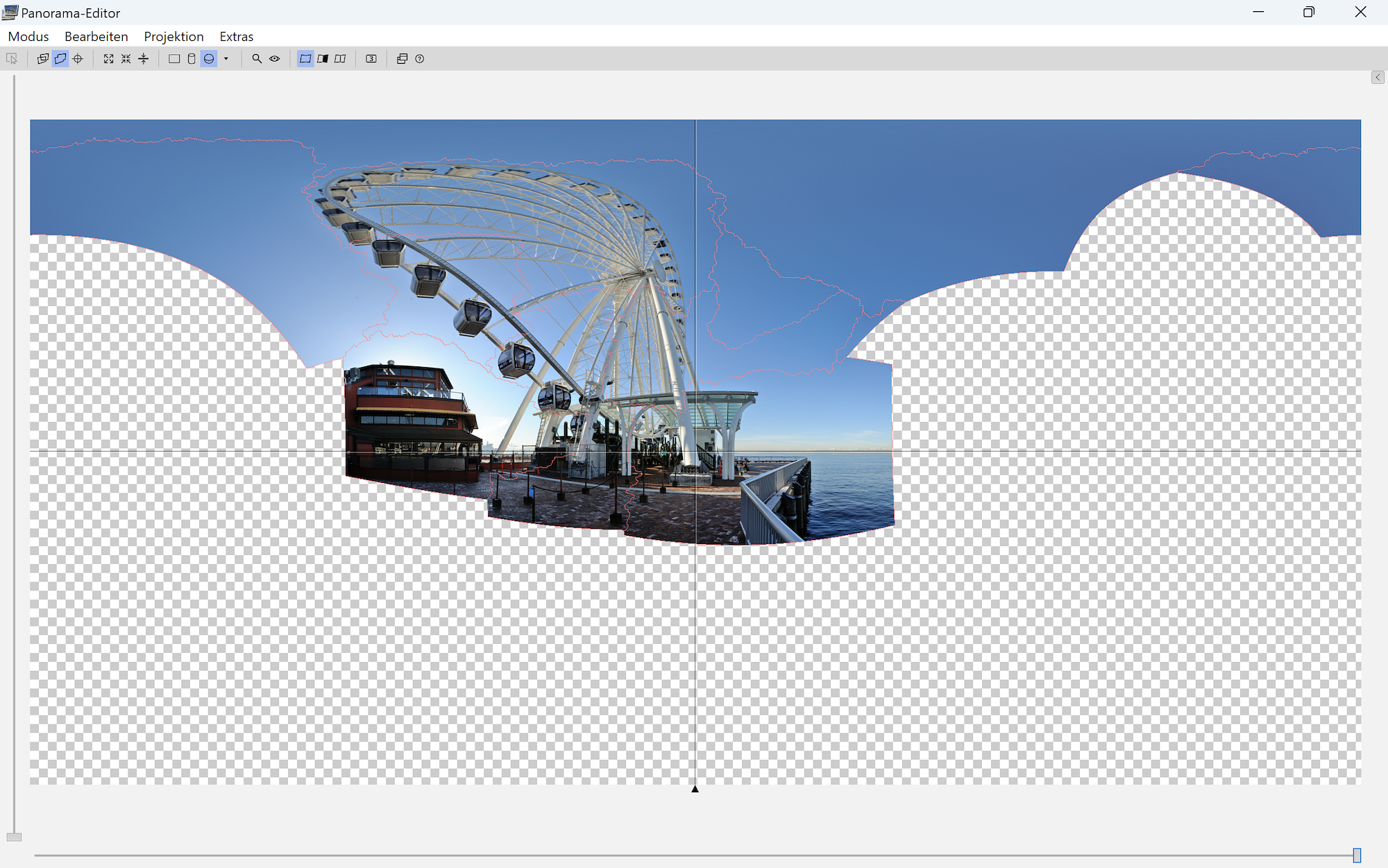Toggle the half-shaded image display mode icon

[x=323, y=59]
